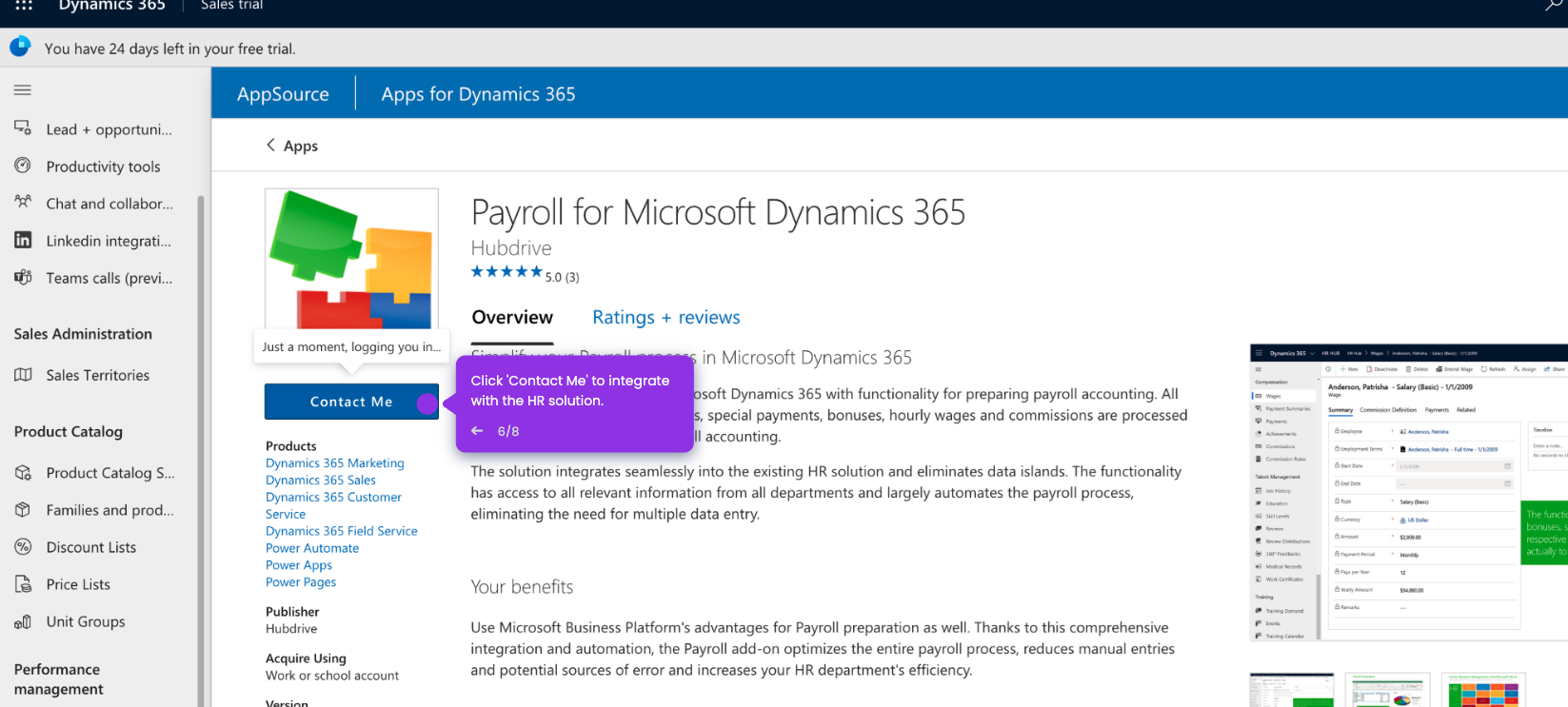
Task: Open Dynamics 365 Field Service link
Action: pos(342,531)
